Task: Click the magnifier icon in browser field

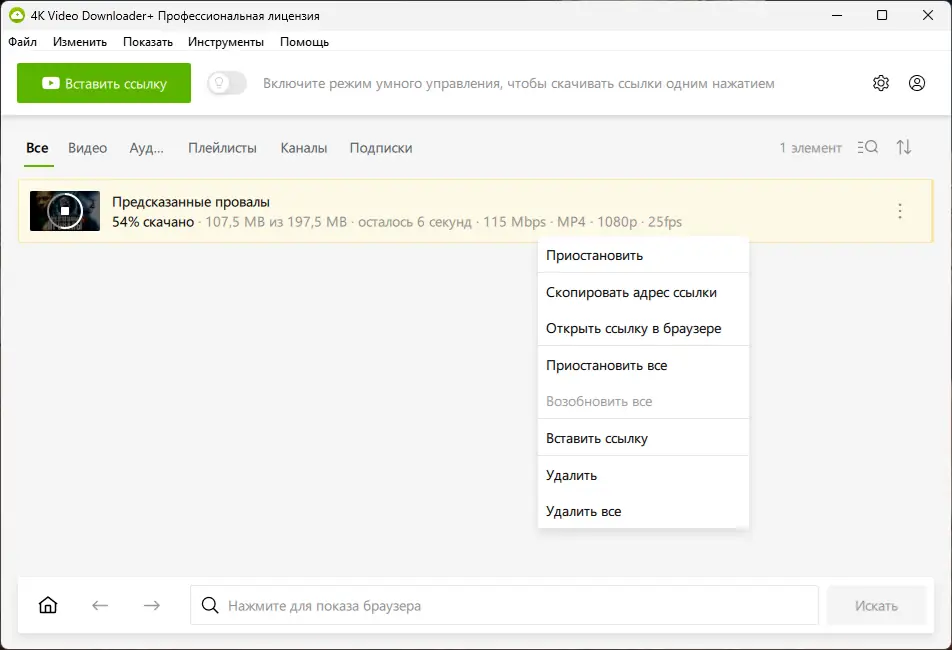Action: coord(209,605)
